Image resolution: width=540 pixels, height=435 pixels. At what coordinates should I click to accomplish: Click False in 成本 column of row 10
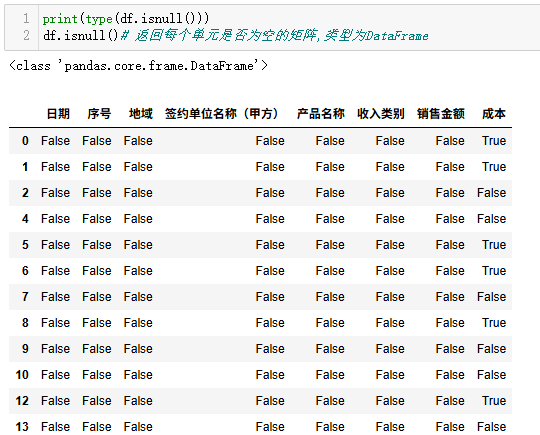point(491,375)
